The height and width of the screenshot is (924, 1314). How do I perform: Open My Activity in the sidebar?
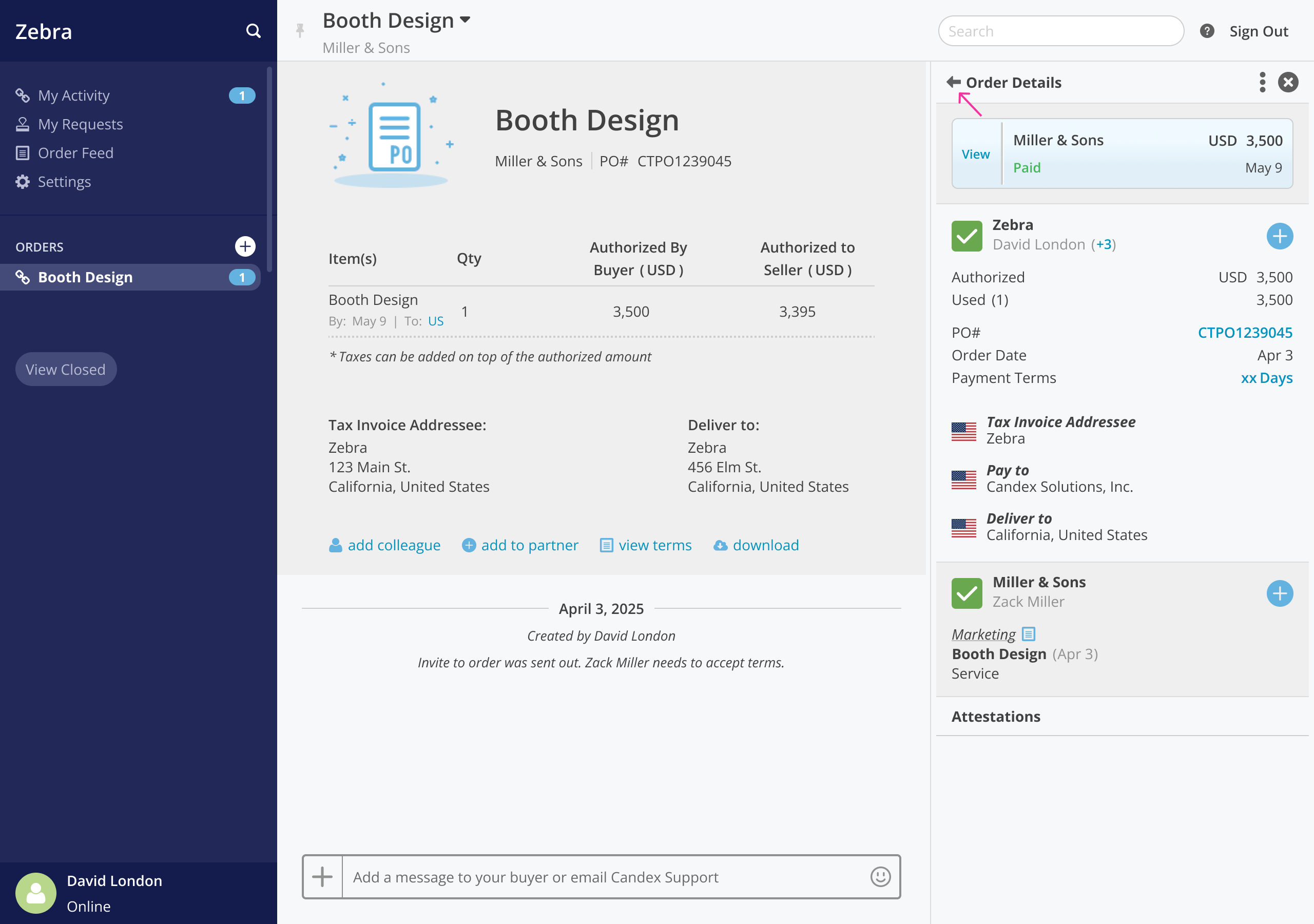click(x=74, y=95)
